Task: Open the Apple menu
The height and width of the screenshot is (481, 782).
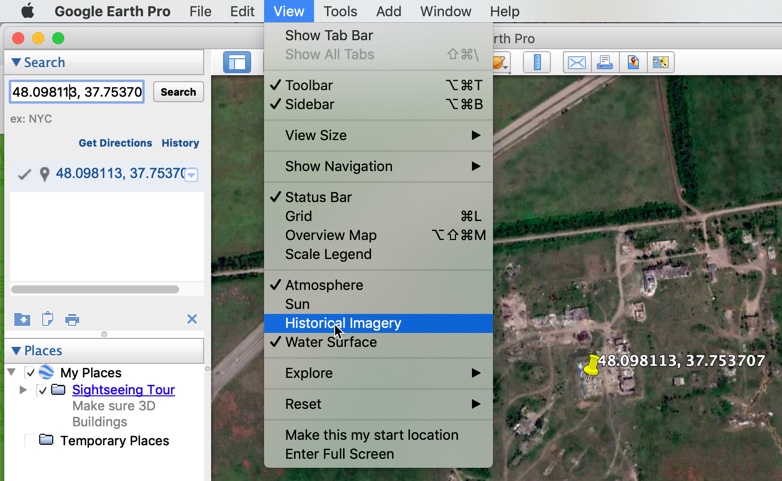Action: (x=27, y=11)
